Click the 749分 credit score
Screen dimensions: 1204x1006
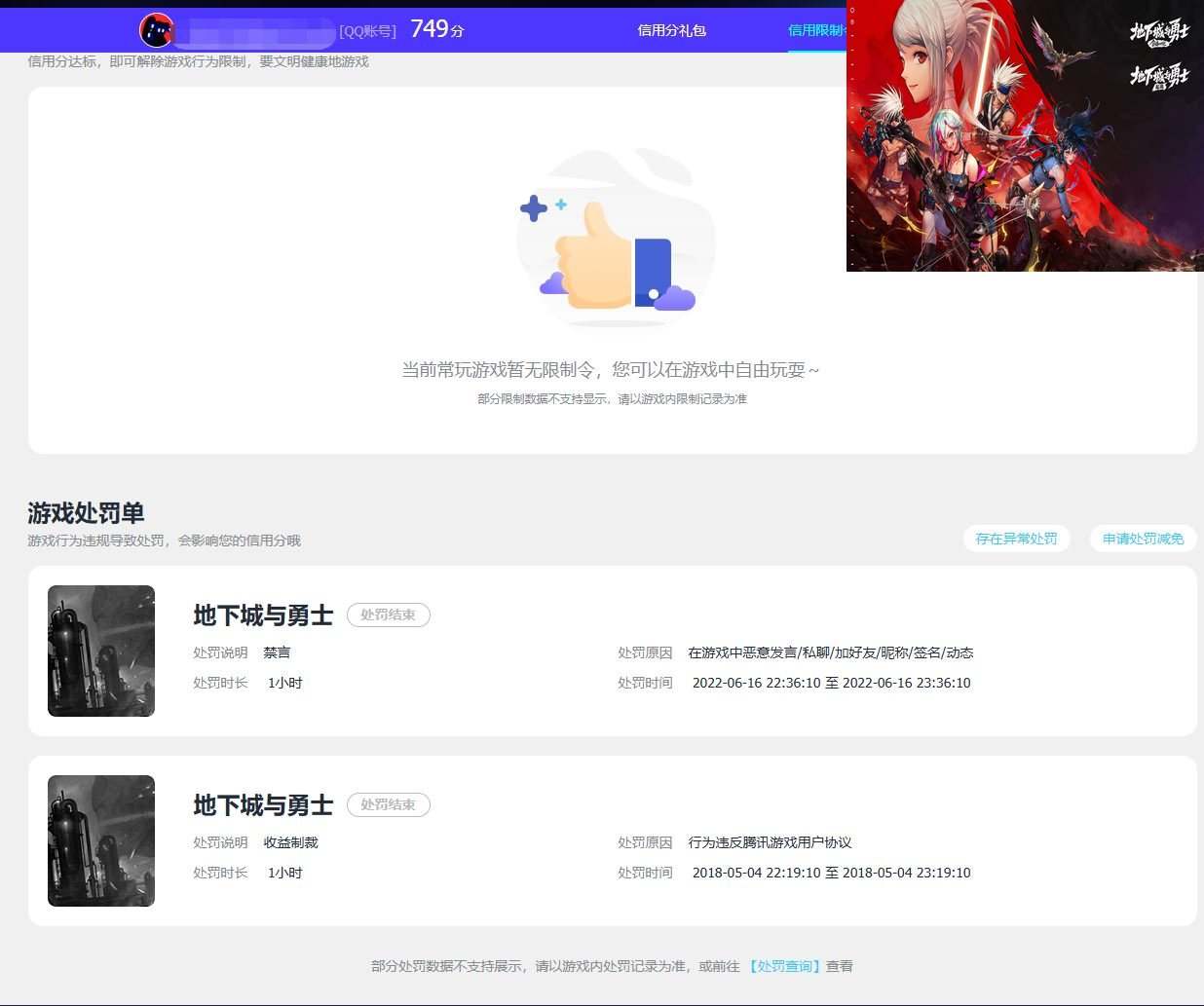click(x=437, y=29)
